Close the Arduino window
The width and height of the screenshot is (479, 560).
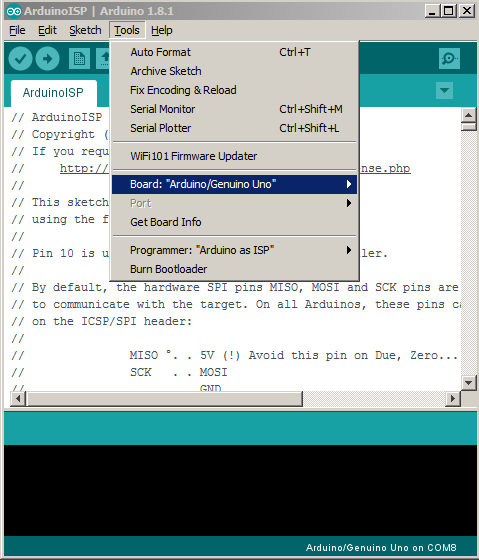[467, 11]
